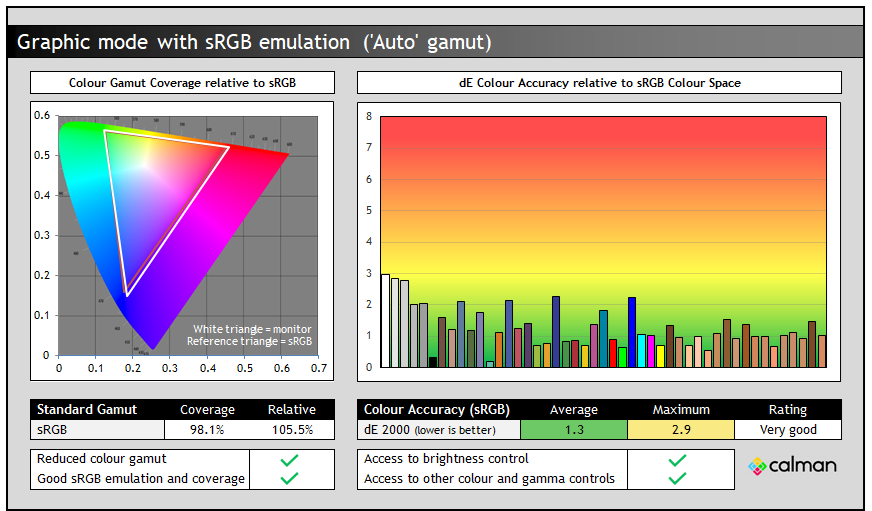Click the White triangle = monitor legend text

click(252, 329)
